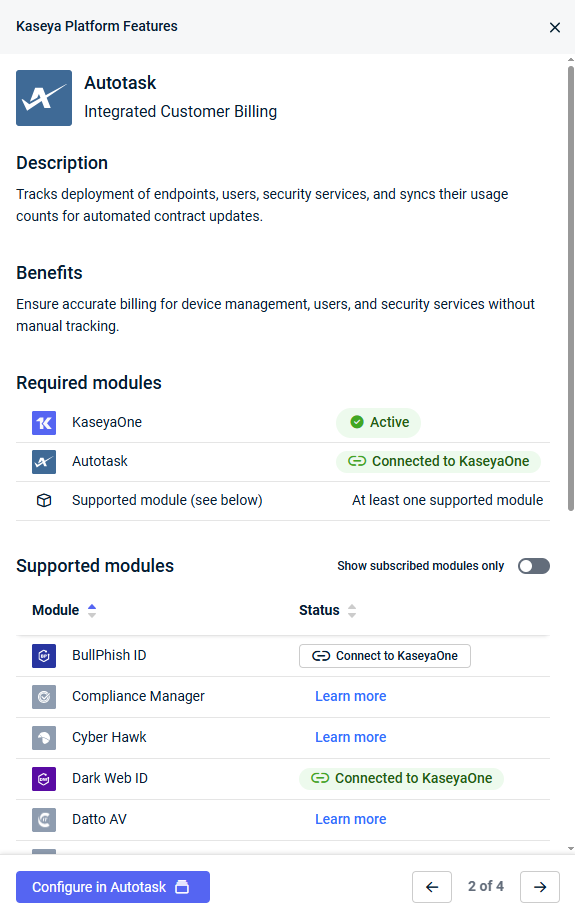Screen dimensions: 575x919
Task: Click the Autotask logo at the top
Action: click(x=44, y=98)
